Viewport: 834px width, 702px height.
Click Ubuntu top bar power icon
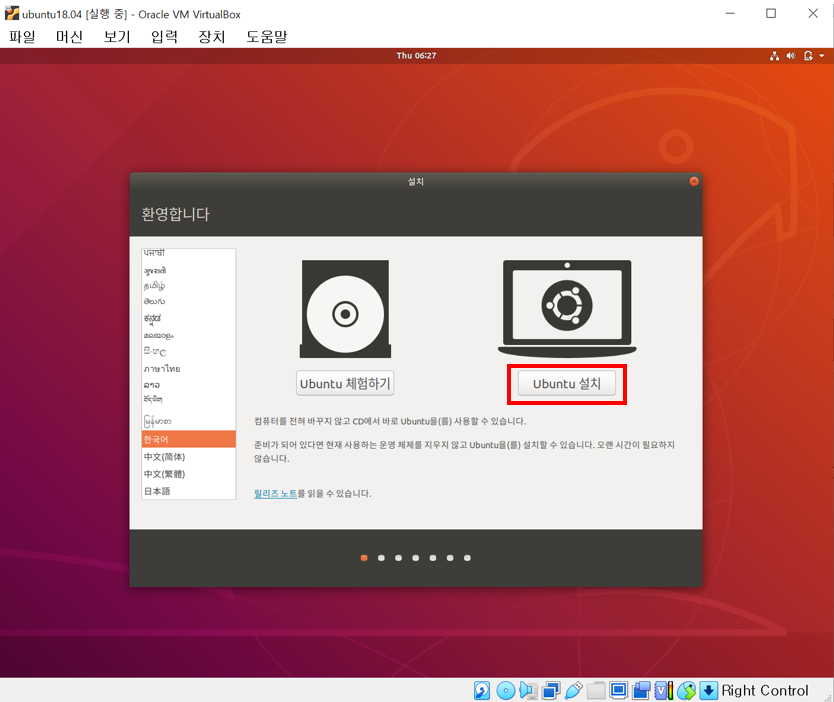[808, 56]
